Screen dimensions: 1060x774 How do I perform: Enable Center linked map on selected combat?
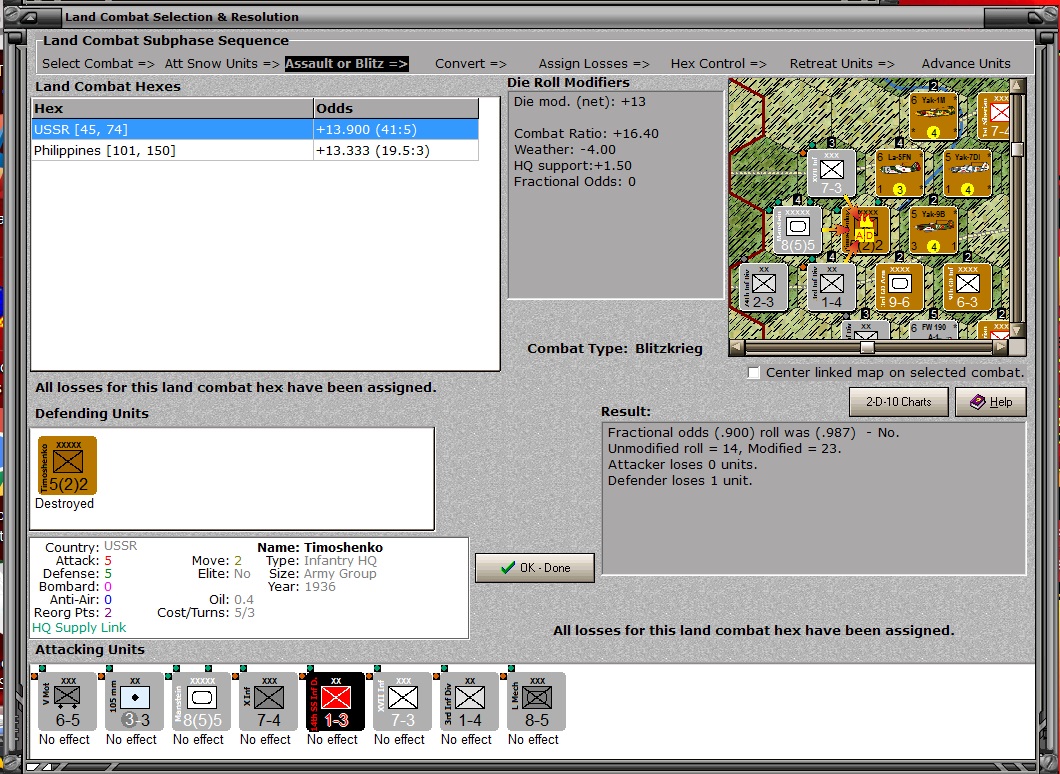click(x=754, y=372)
